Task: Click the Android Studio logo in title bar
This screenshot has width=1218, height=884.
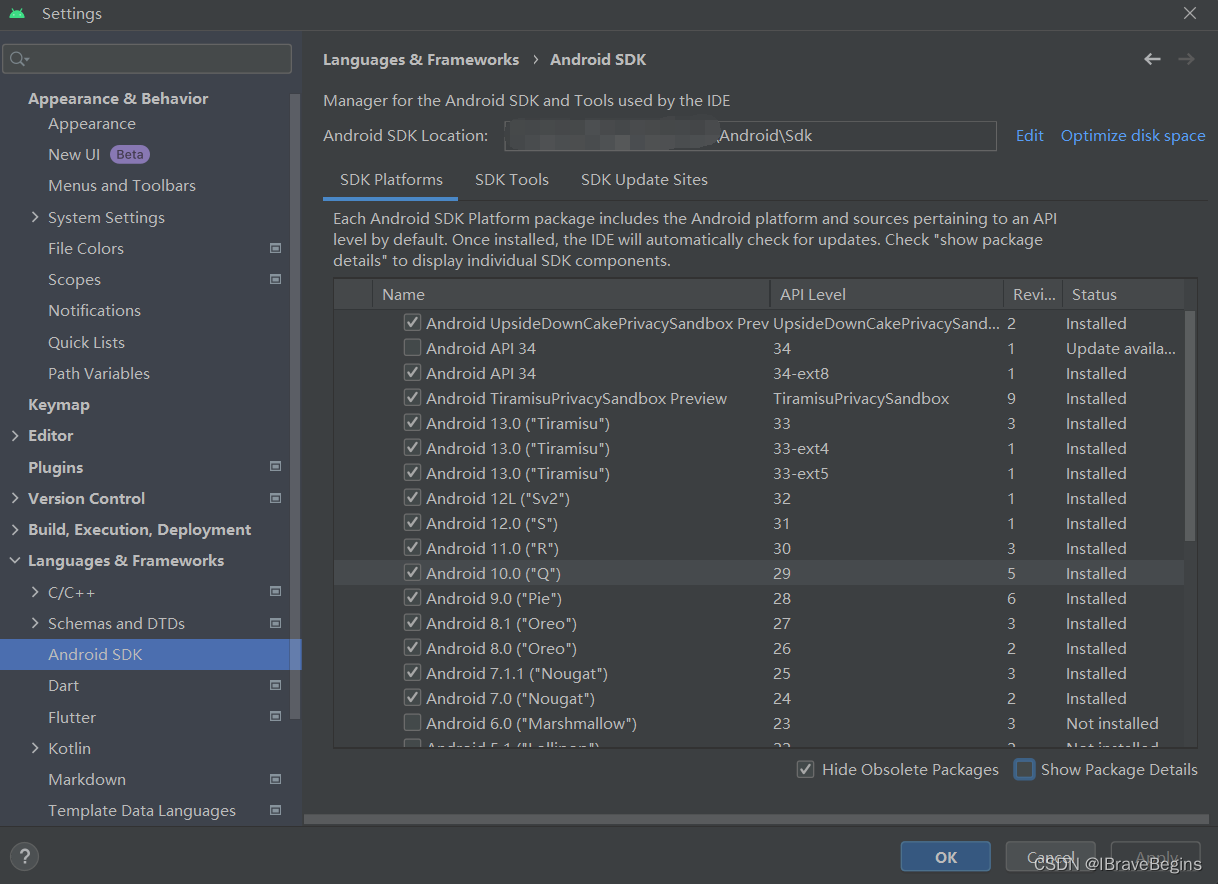Action: [x=17, y=14]
